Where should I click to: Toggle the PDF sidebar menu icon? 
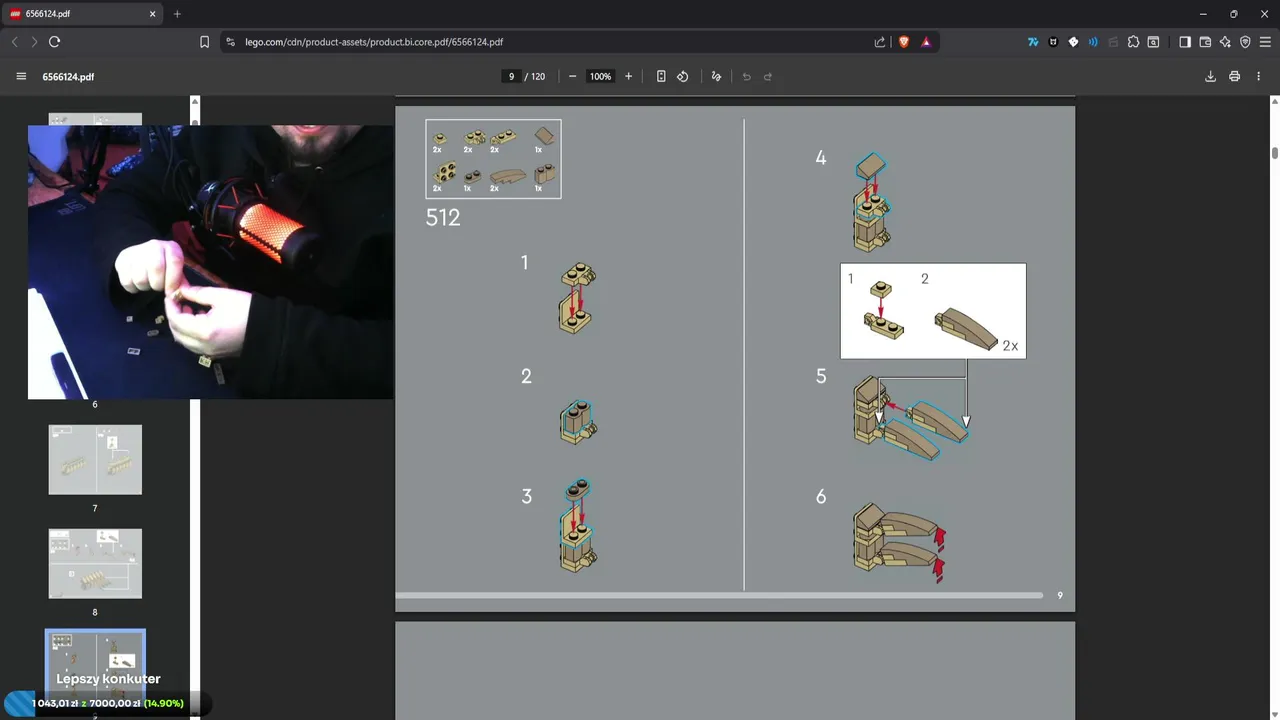pos(21,77)
